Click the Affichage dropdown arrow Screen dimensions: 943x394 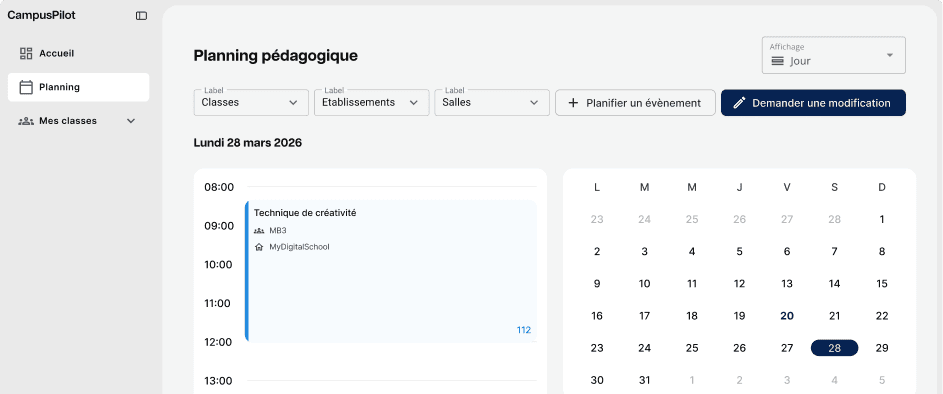pos(889,55)
